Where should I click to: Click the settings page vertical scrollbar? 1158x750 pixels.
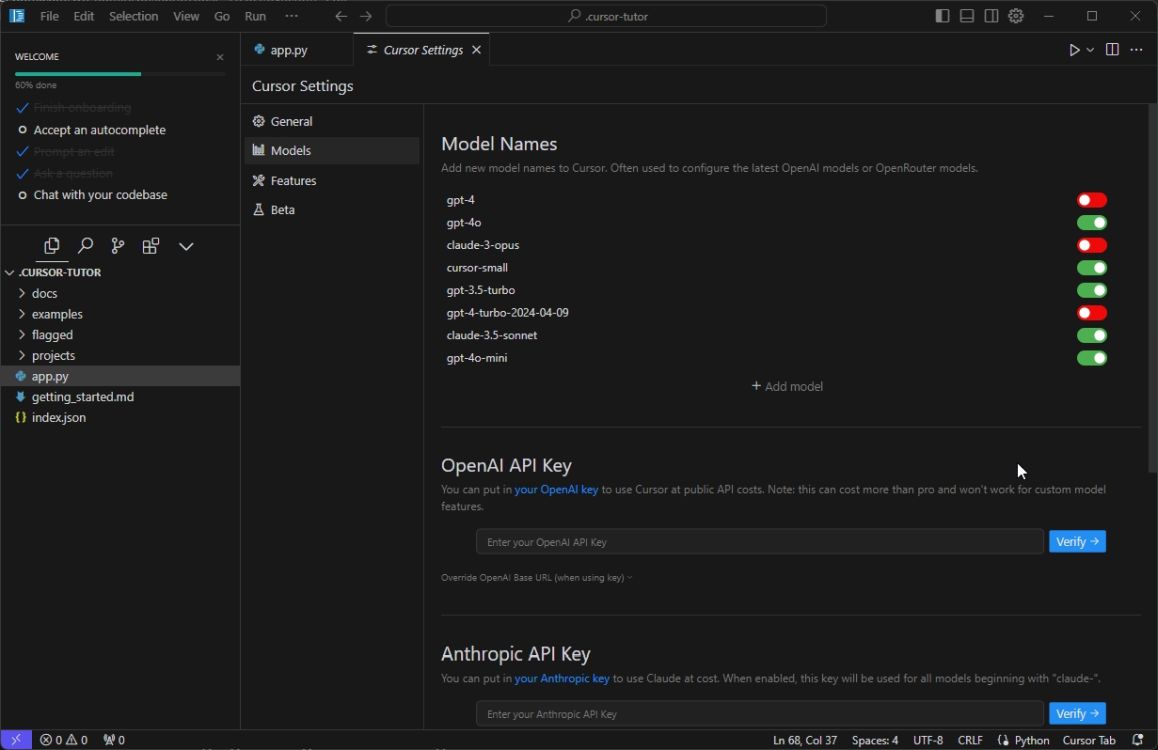pos(1152,290)
